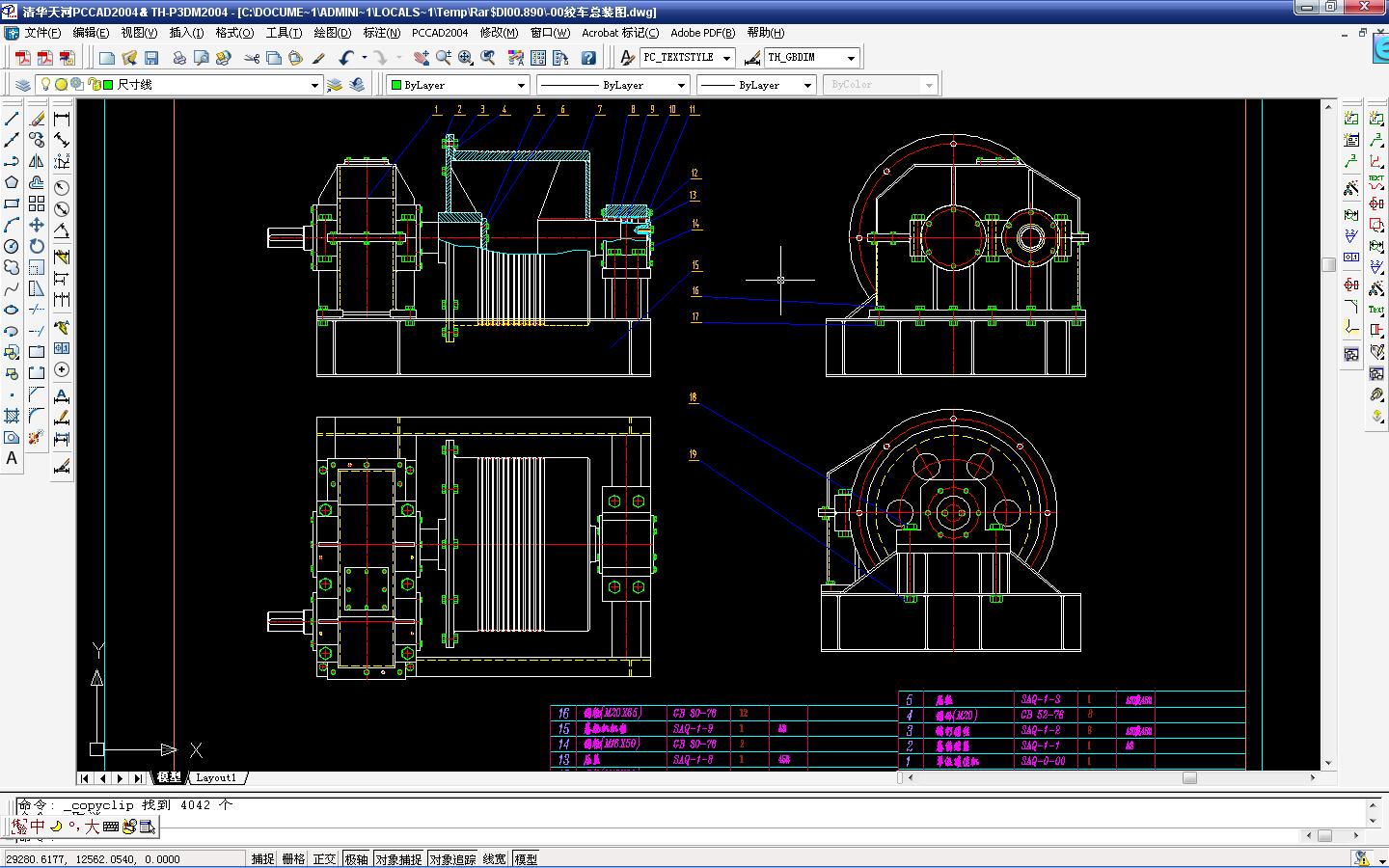
Task: Select the Explode tool
Action: click(37, 437)
